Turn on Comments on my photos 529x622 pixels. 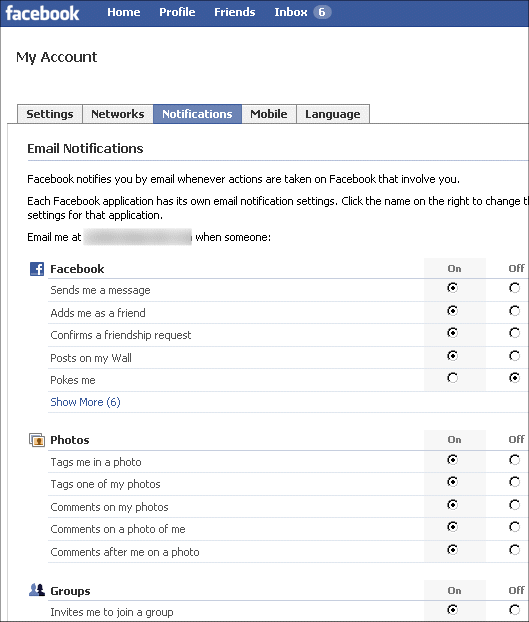(452, 505)
